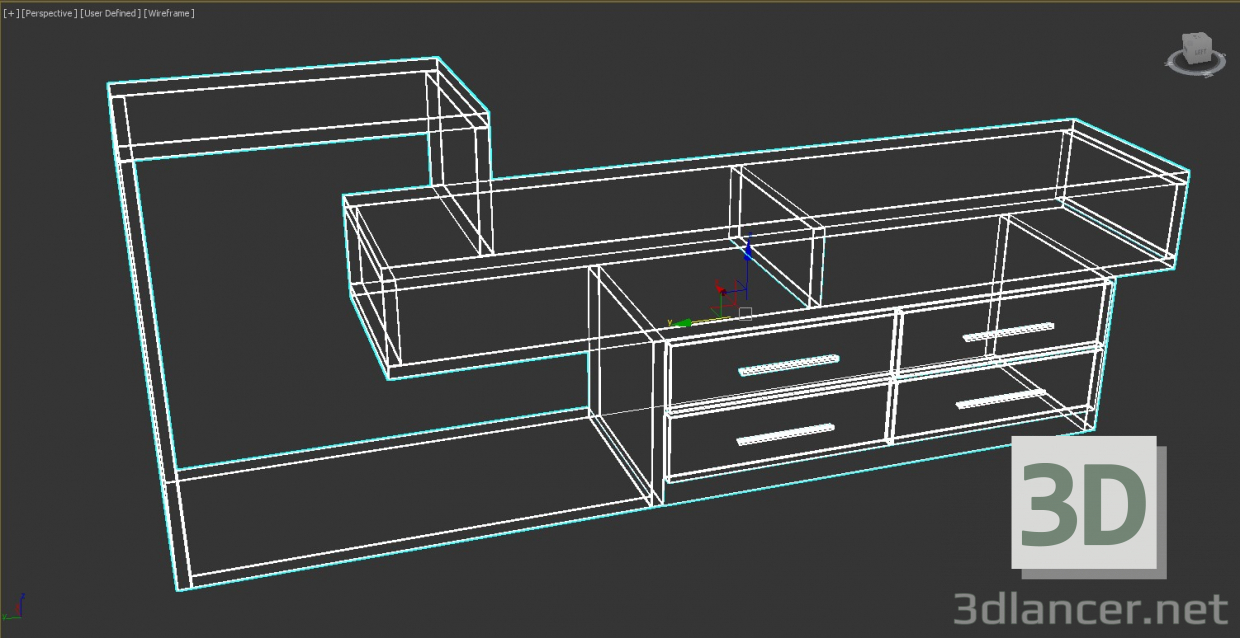Image resolution: width=1240 pixels, height=638 pixels.
Task: Open the [User Defined] per-view preferences menu
Action: point(108,13)
